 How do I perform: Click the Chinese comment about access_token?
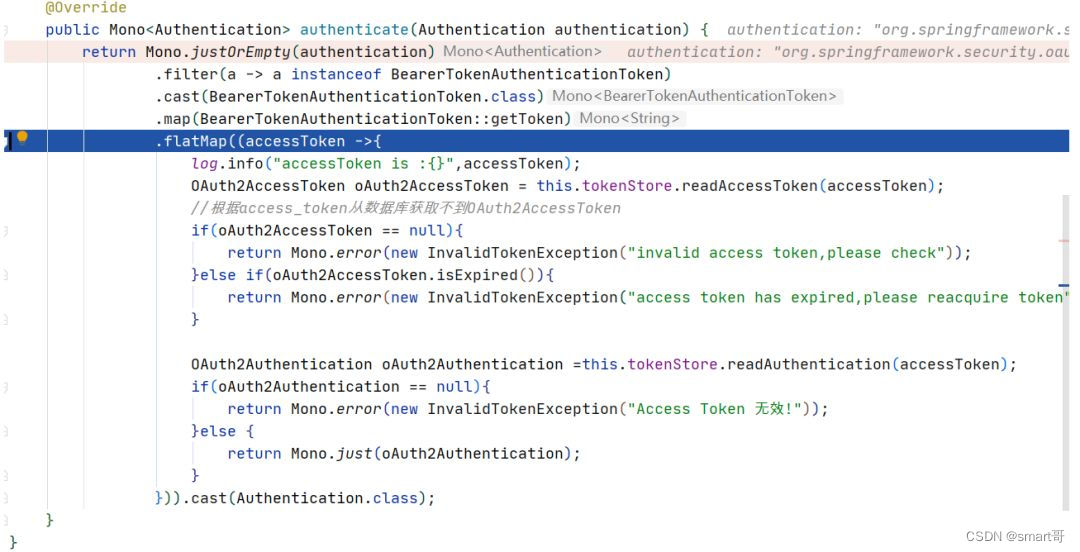point(406,208)
